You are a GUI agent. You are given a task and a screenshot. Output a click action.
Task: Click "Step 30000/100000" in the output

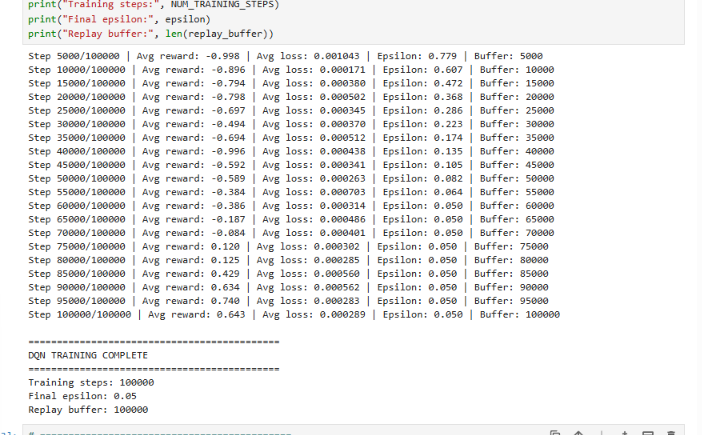77,124
